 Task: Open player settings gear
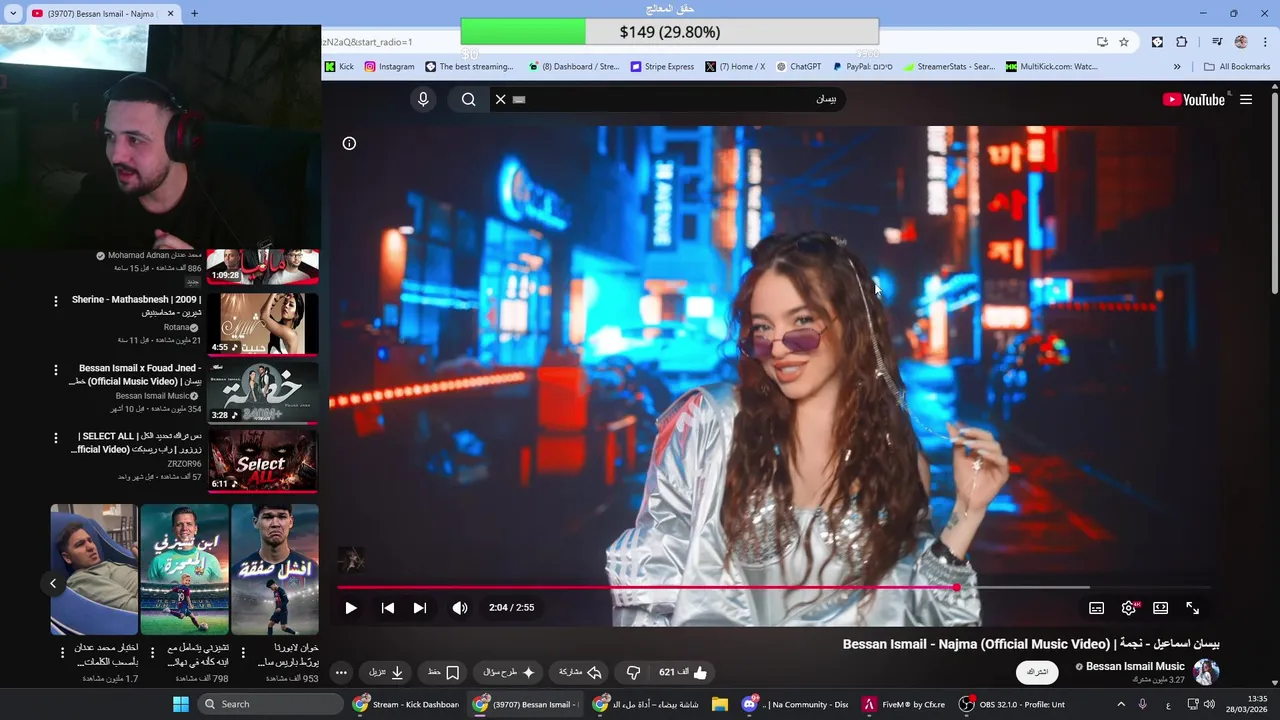1129,608
